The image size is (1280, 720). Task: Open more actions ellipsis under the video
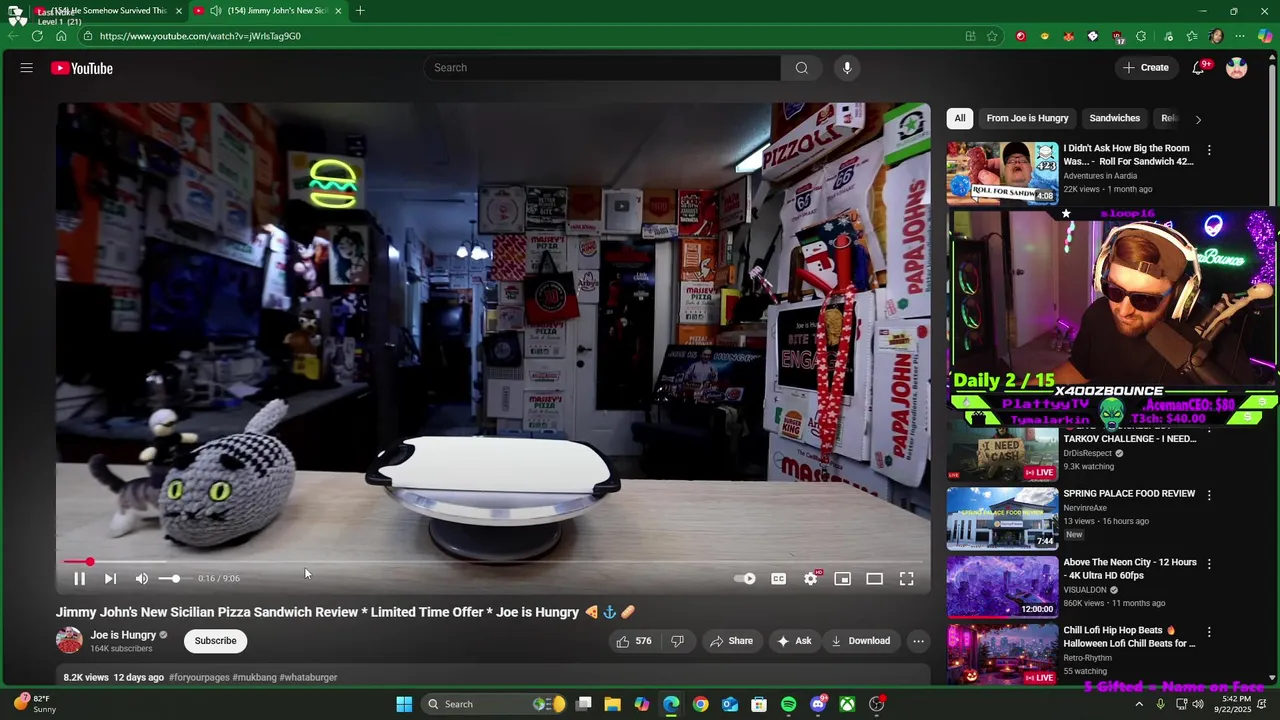click(918, 641)
